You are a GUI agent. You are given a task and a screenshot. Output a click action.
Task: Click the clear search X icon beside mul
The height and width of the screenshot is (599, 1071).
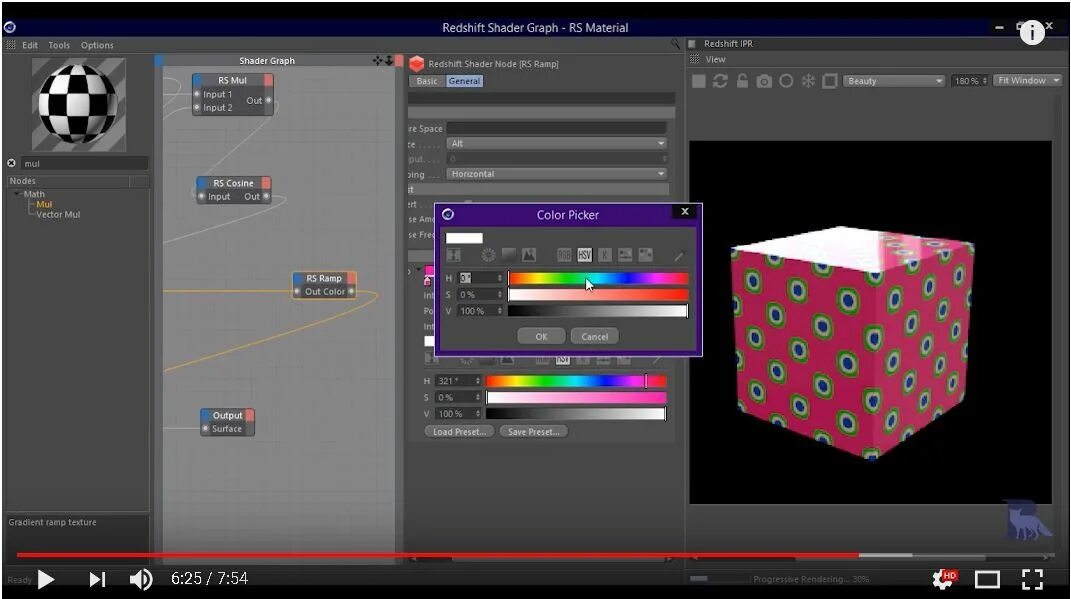coord(12,163)
